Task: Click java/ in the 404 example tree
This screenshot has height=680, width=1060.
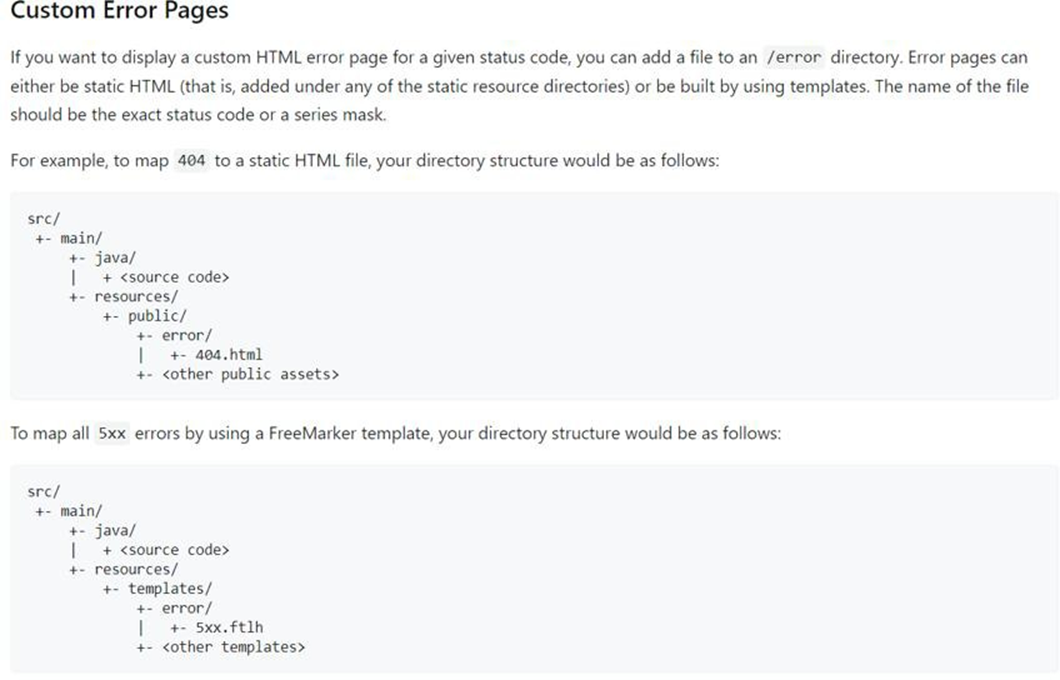Action: (115, 258)
